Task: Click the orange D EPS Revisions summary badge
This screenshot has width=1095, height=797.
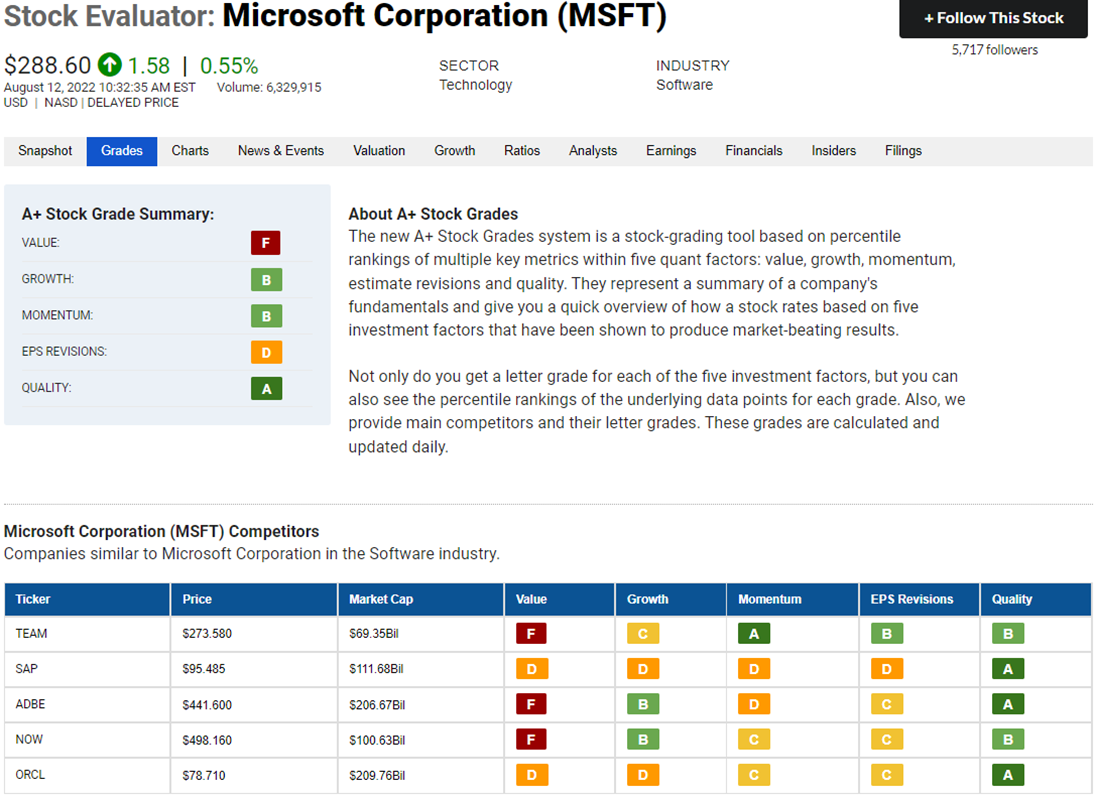Action: pyautogui.click(x=266, y=353)
